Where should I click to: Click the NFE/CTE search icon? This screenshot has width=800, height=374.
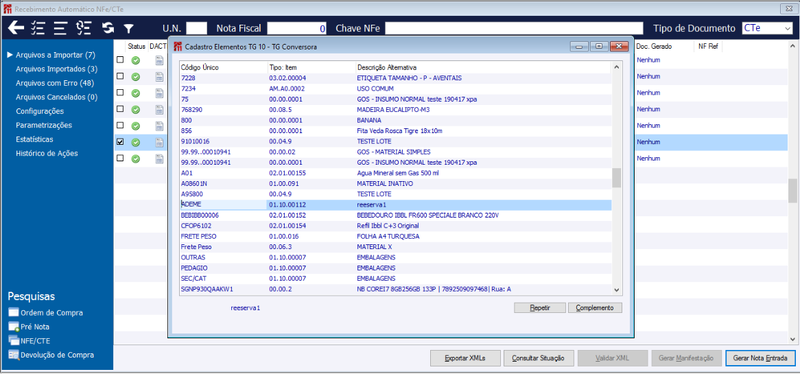[x=13, y=341]
